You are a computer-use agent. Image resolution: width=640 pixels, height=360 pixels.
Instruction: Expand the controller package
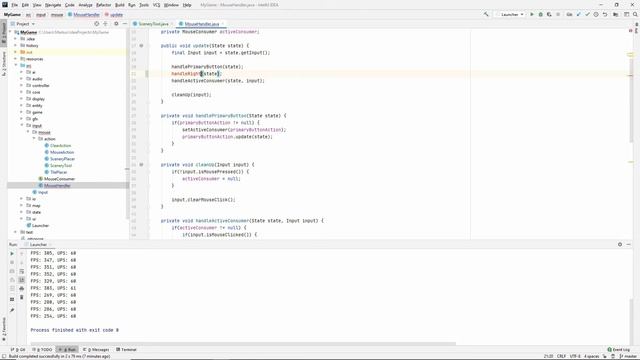[22, 85]
